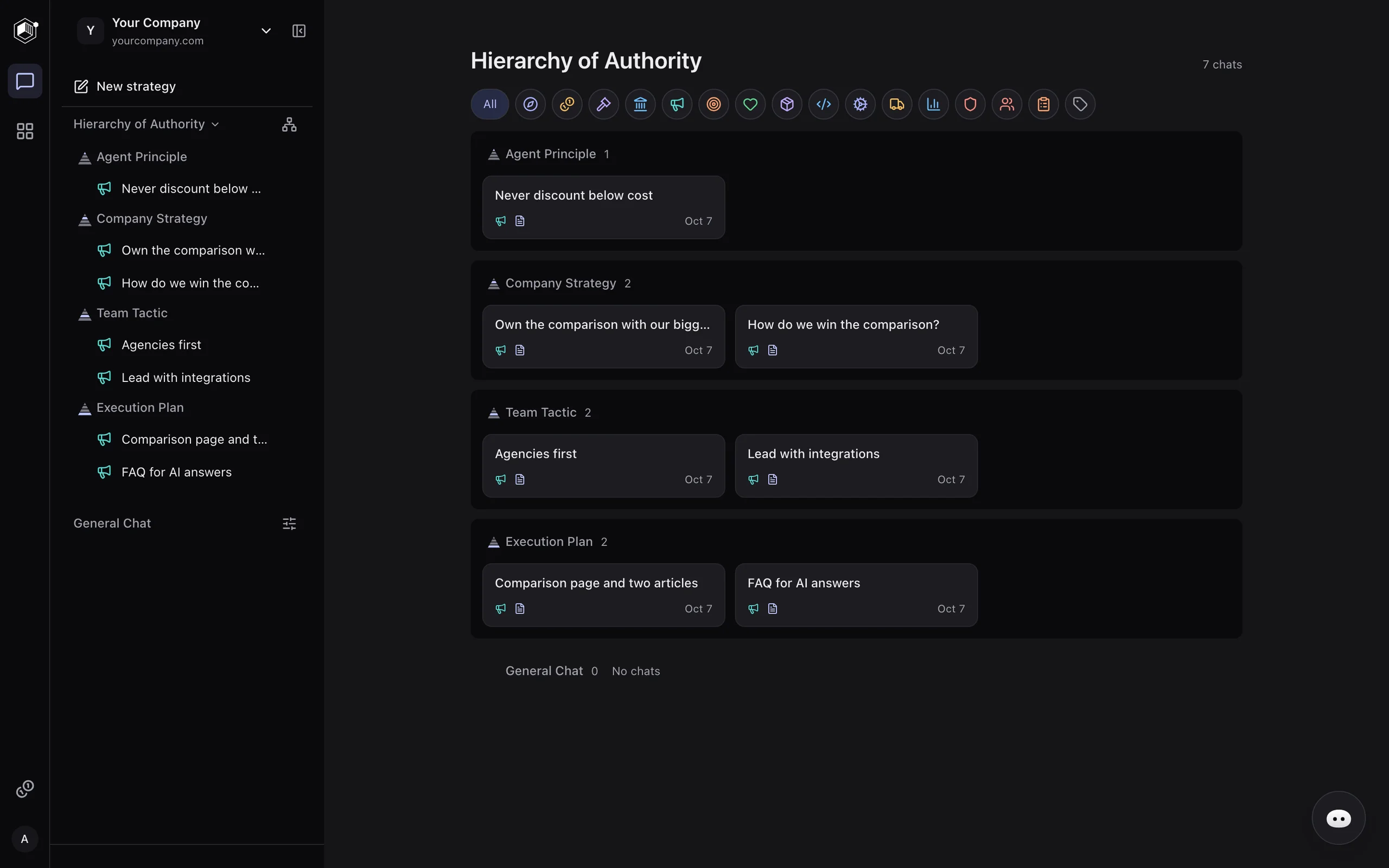Expand the Hierarchy of Authority dropdown
This screenshot has height=868, width=1389.
[146, 124]
